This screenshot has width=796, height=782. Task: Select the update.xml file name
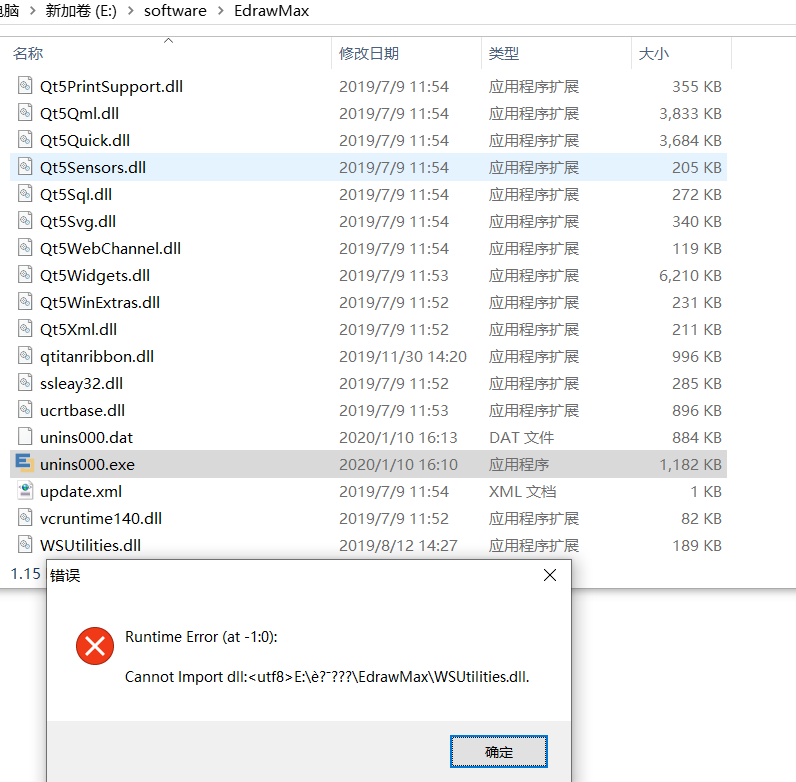pyautogui.click(x=81, y=491)
